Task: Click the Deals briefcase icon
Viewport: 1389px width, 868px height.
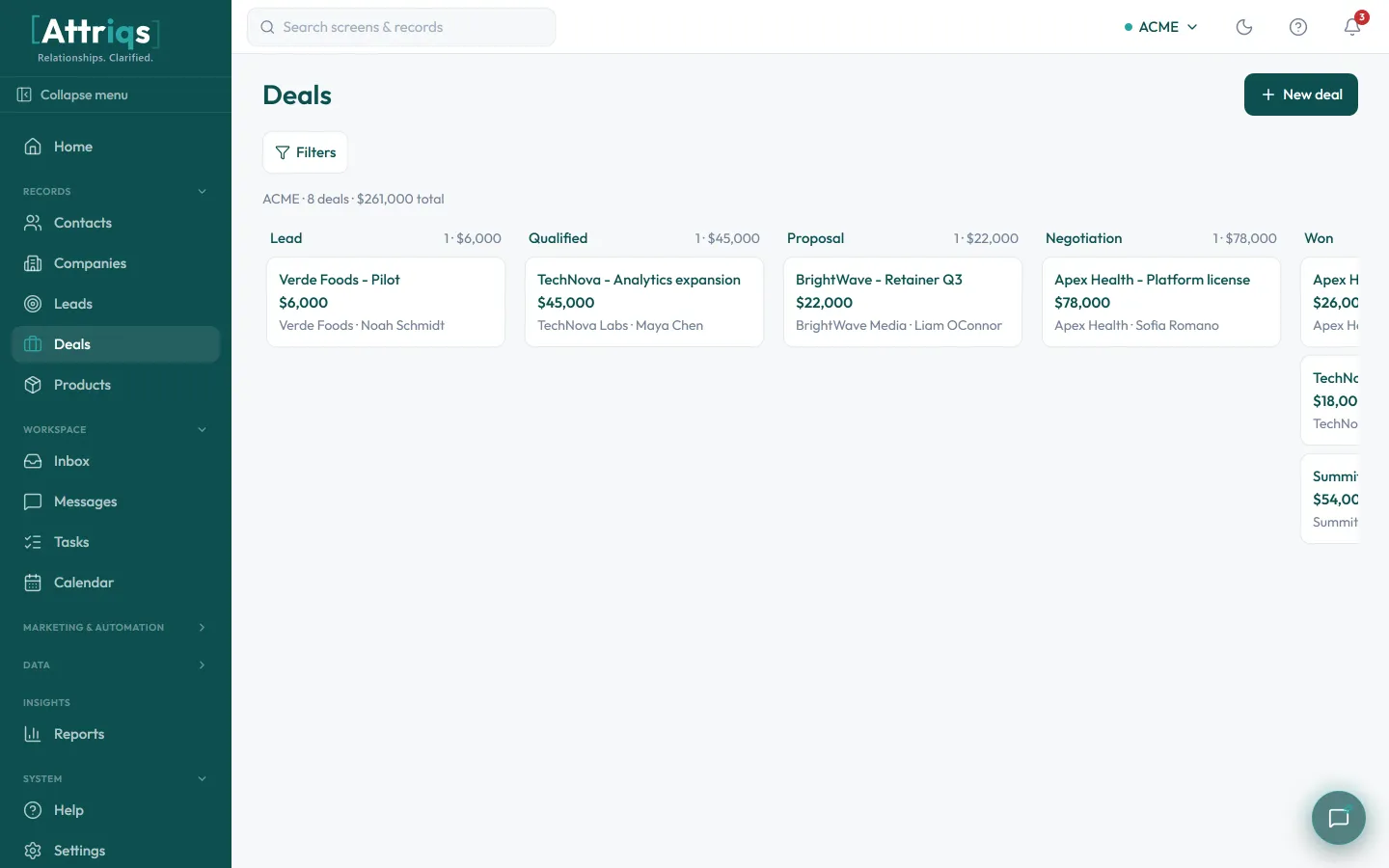Action: pos(33,344)
